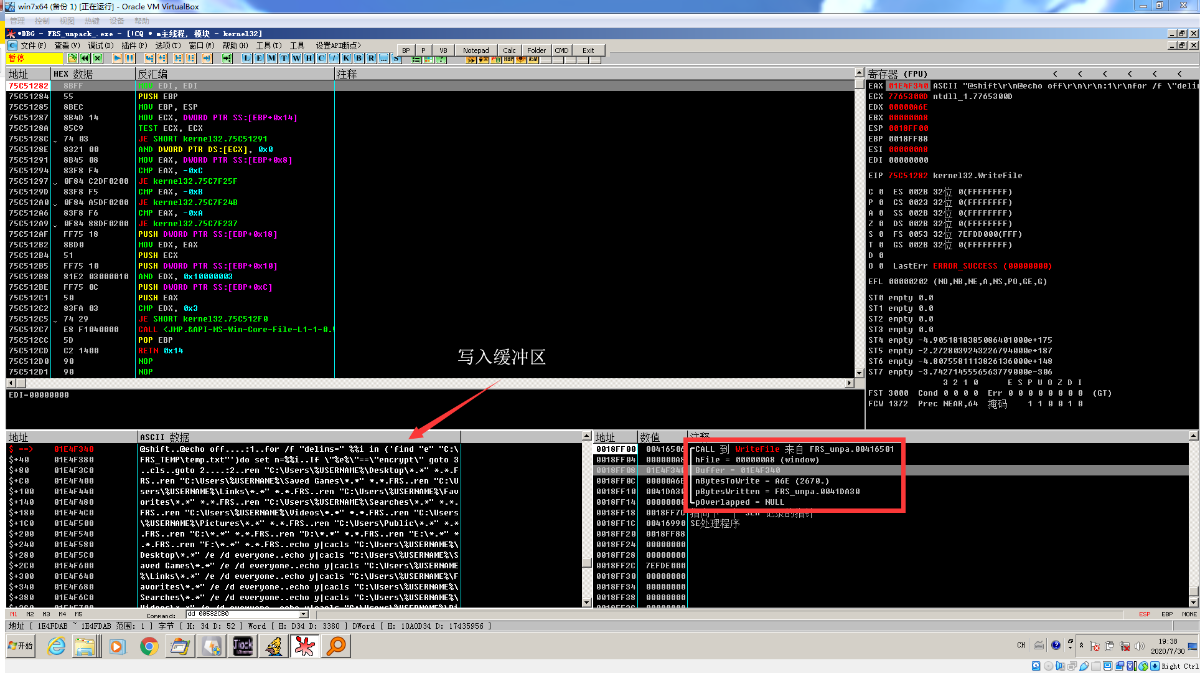The image size is (1200, 673).
Task: Open the 调试(D) menu
Action: tap(100, 45)
